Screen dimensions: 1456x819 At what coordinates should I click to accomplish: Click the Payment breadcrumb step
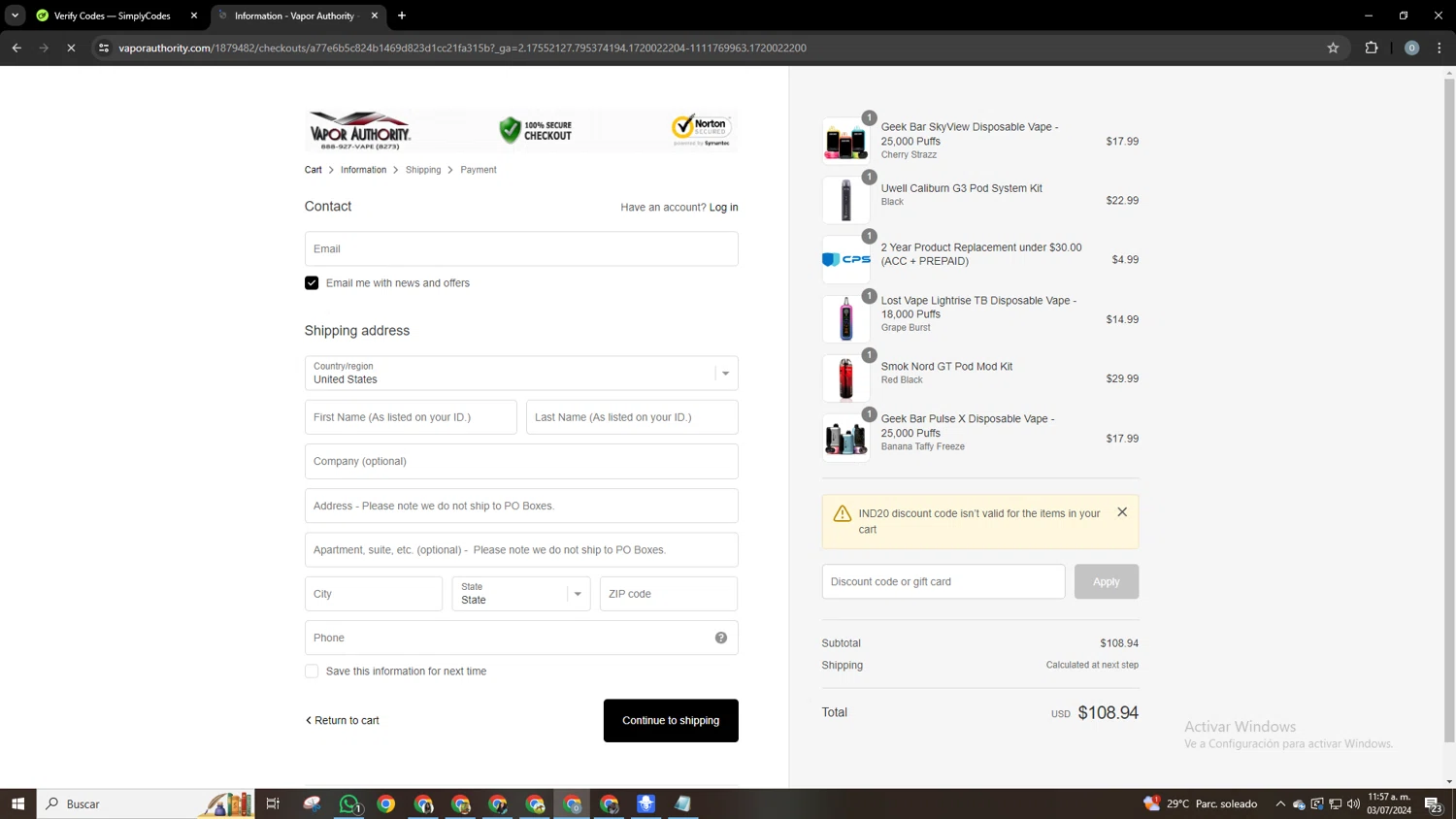(x=479, y=170)
